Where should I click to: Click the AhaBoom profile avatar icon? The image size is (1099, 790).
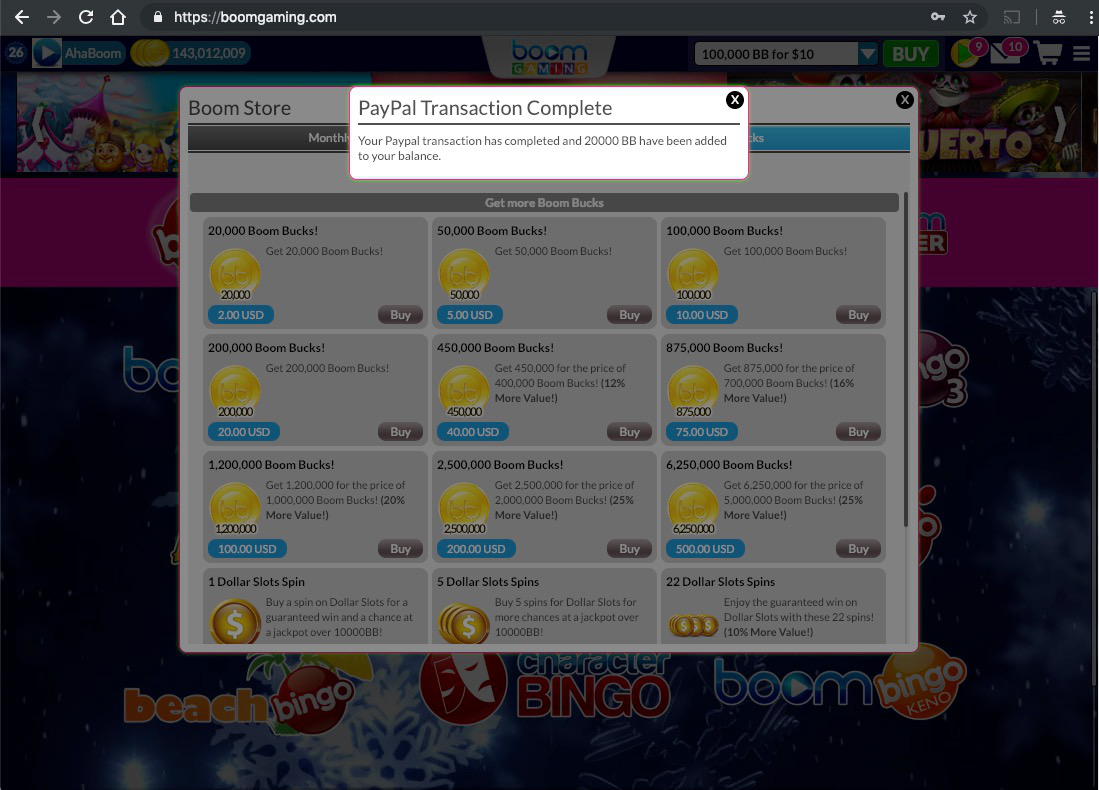coord(47,54)
